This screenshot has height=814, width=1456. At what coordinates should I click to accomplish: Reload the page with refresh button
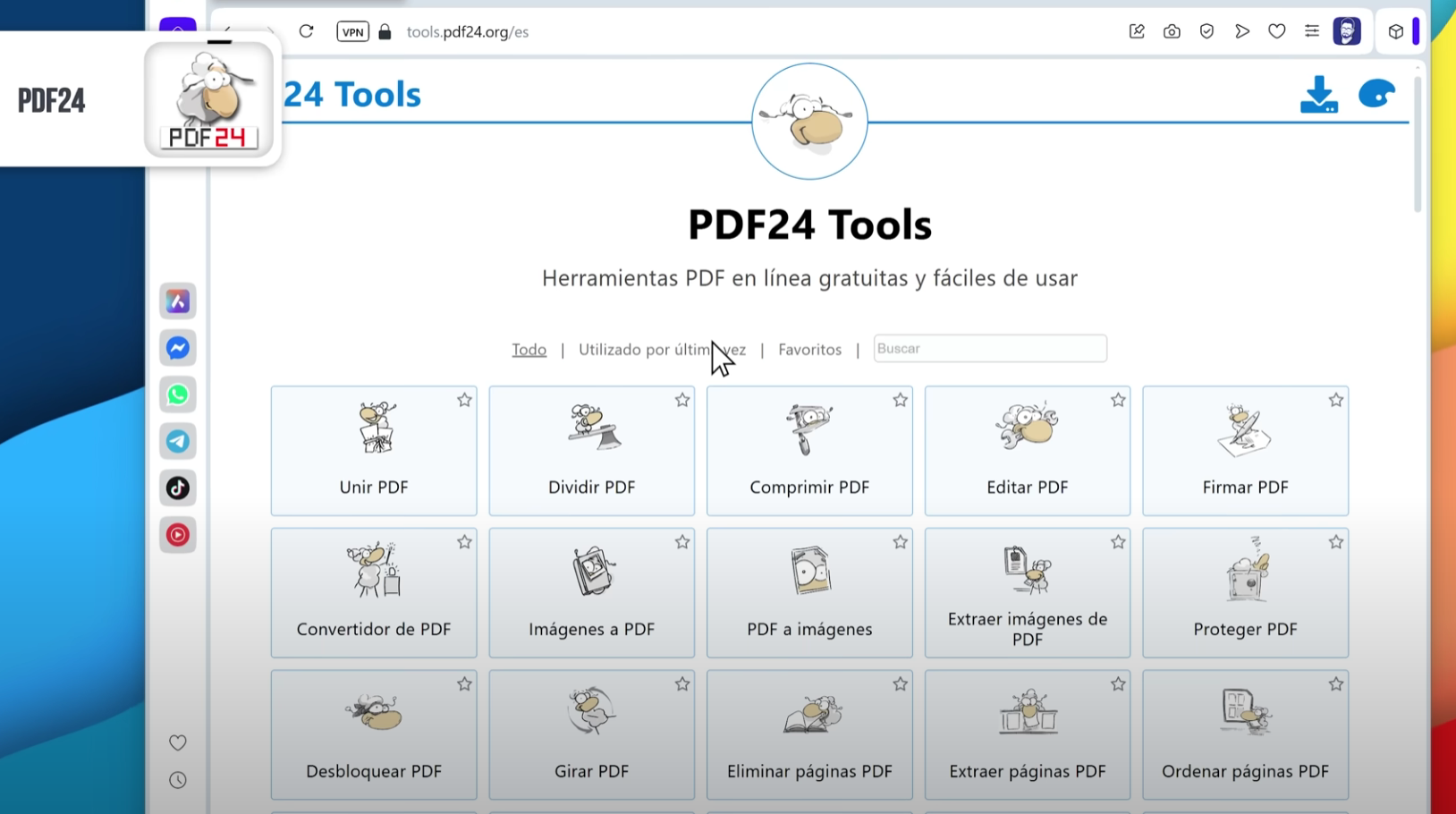tap(306, 32)
